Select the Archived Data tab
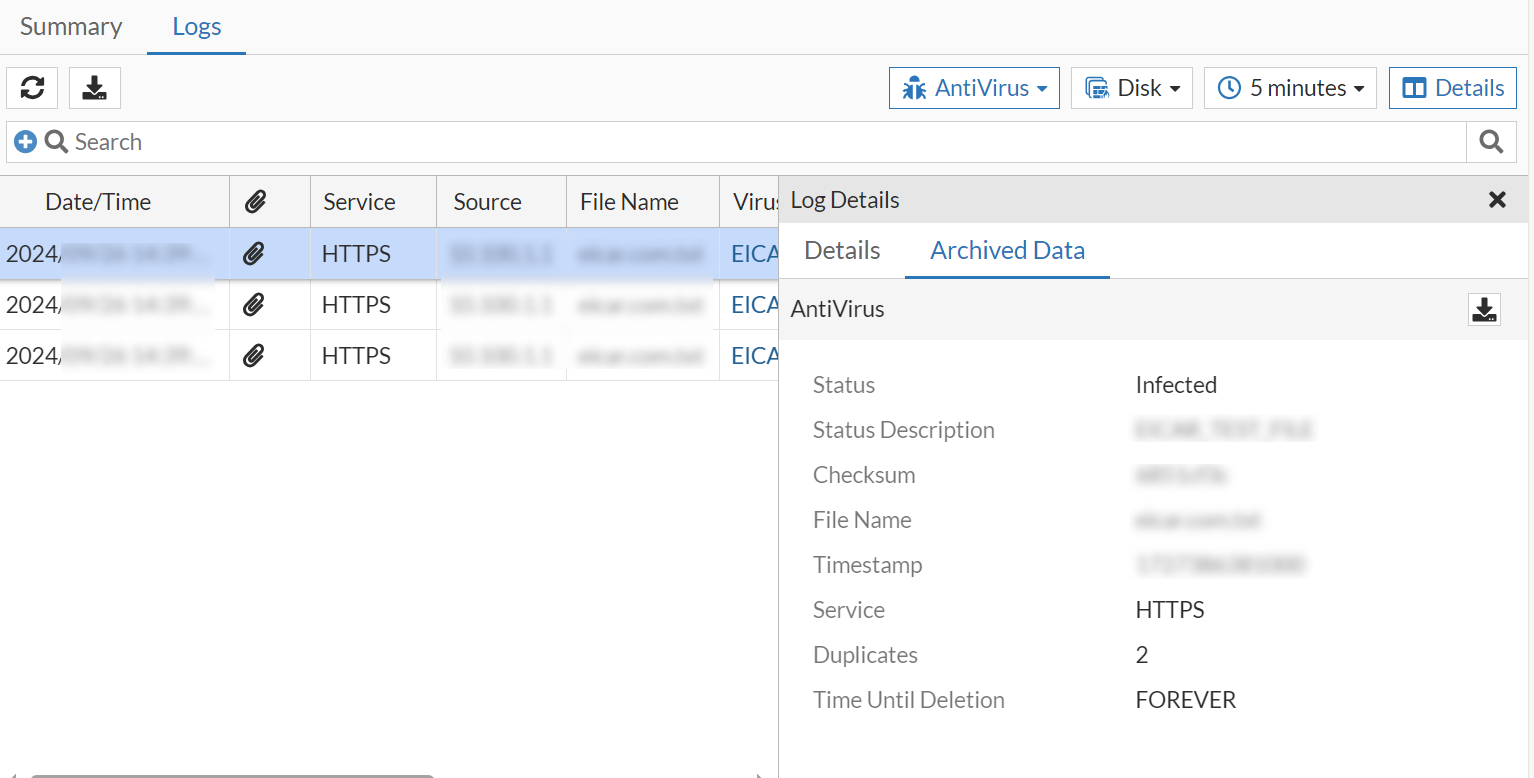 (x=1007, y=250)
